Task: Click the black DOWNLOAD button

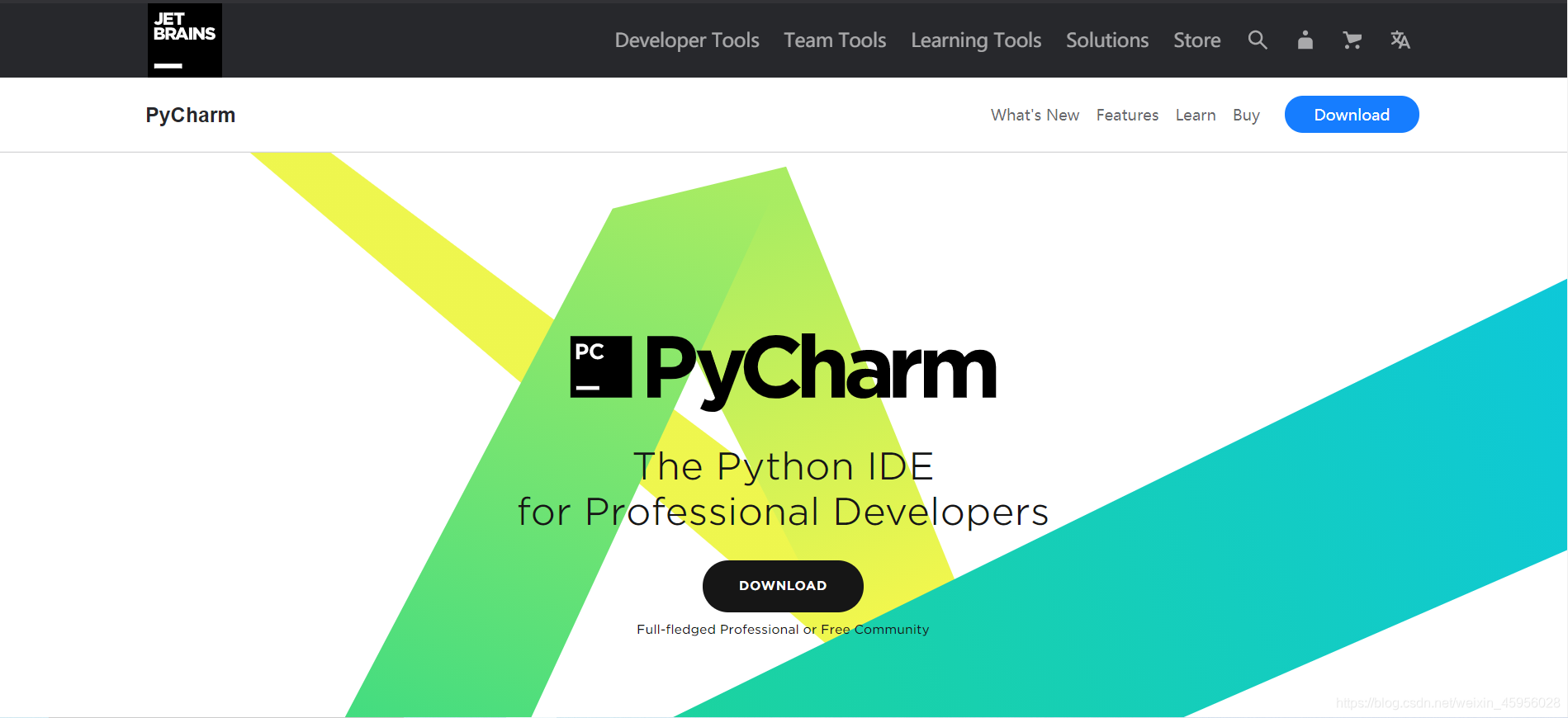Action: tap(783, 586)
